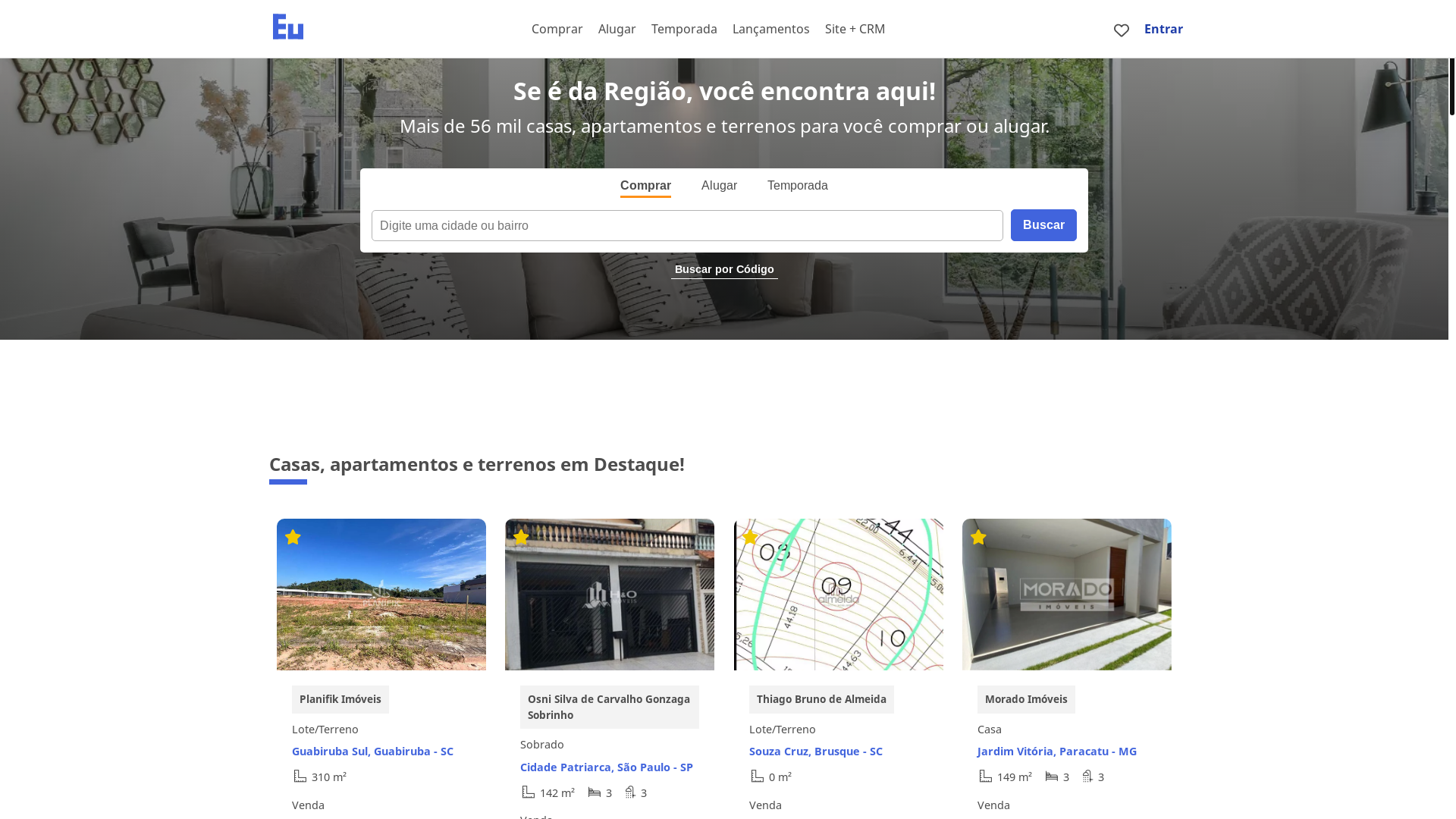Click Planifik Imóveis agency tag
Image resolution: width=1456 pixels, height=819 pixels.
340,699
